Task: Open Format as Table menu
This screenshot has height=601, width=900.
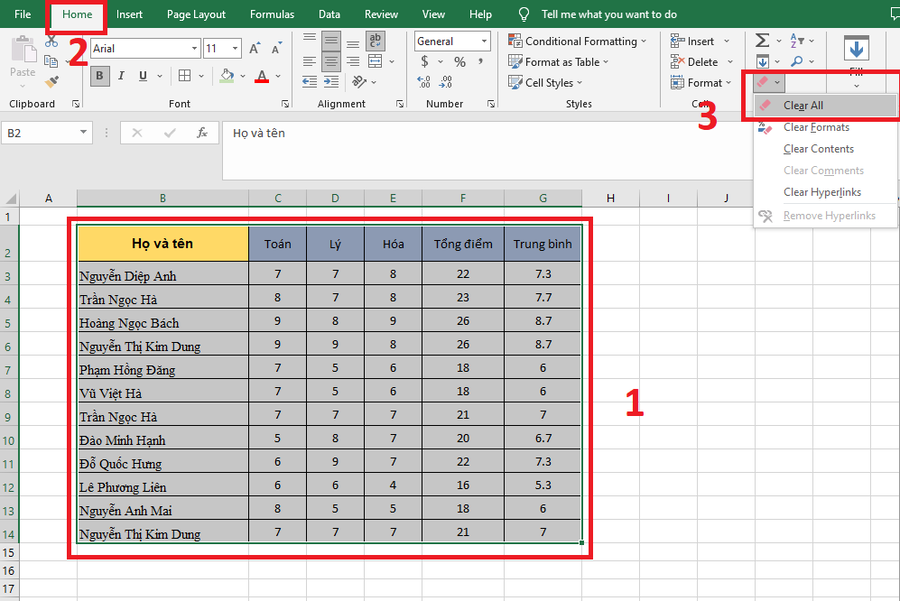Action: [x=558, y=62]
